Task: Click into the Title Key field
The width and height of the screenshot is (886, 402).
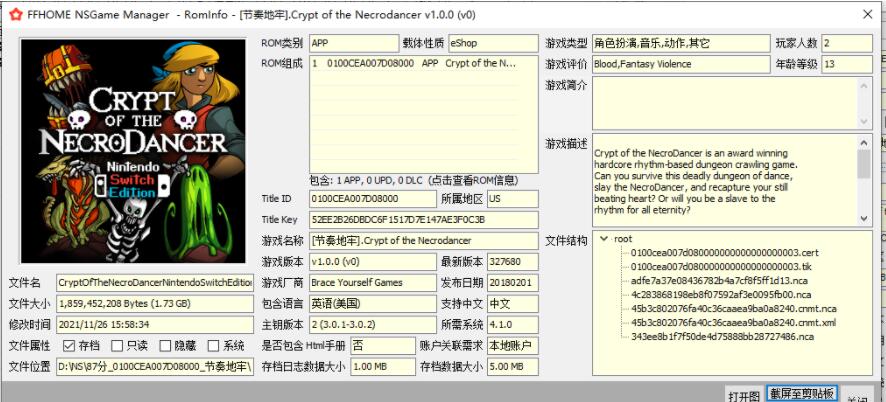Action: click(x=423, y=220)
